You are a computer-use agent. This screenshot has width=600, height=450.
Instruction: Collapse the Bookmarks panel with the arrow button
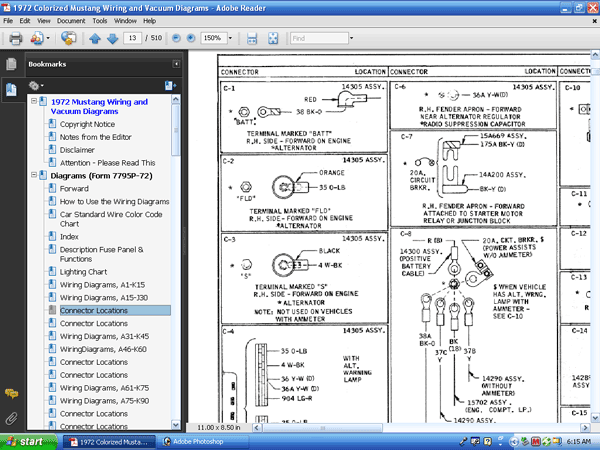176,64
